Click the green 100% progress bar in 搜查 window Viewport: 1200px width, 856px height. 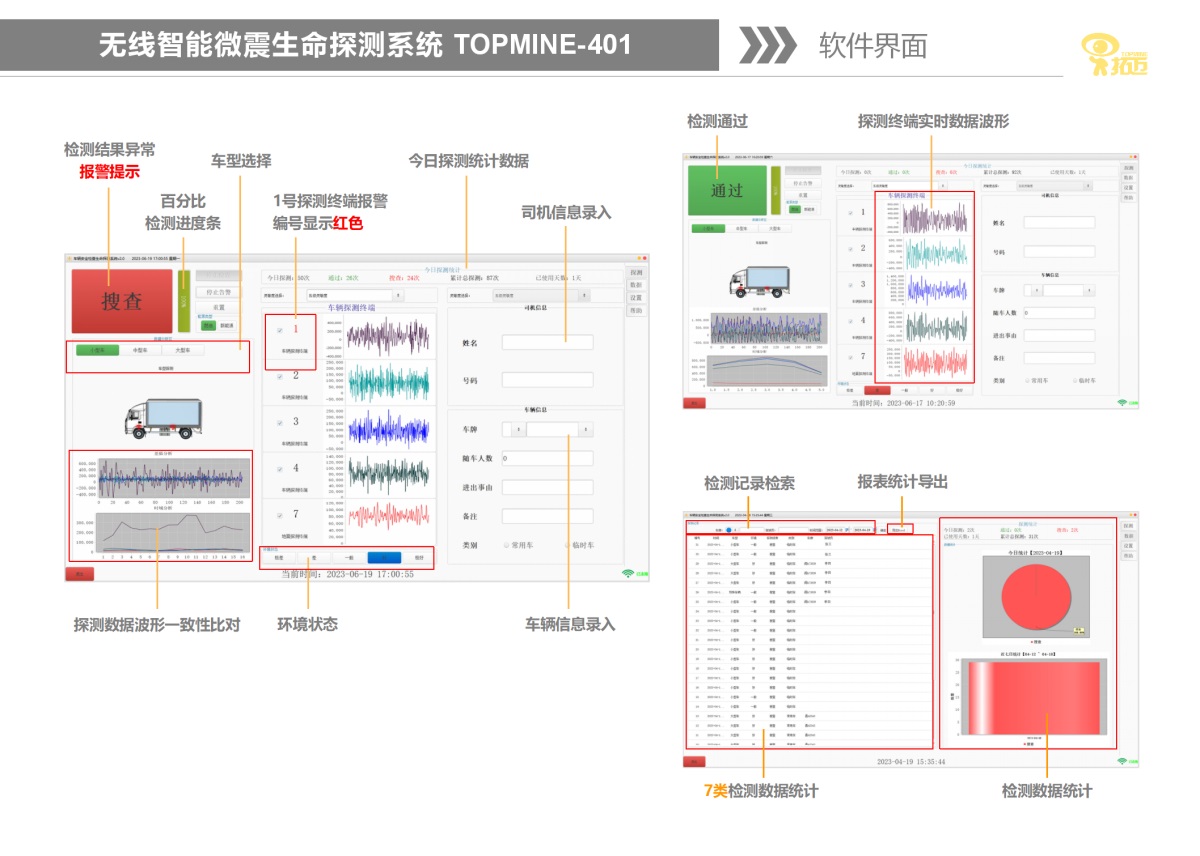point(183,300)
